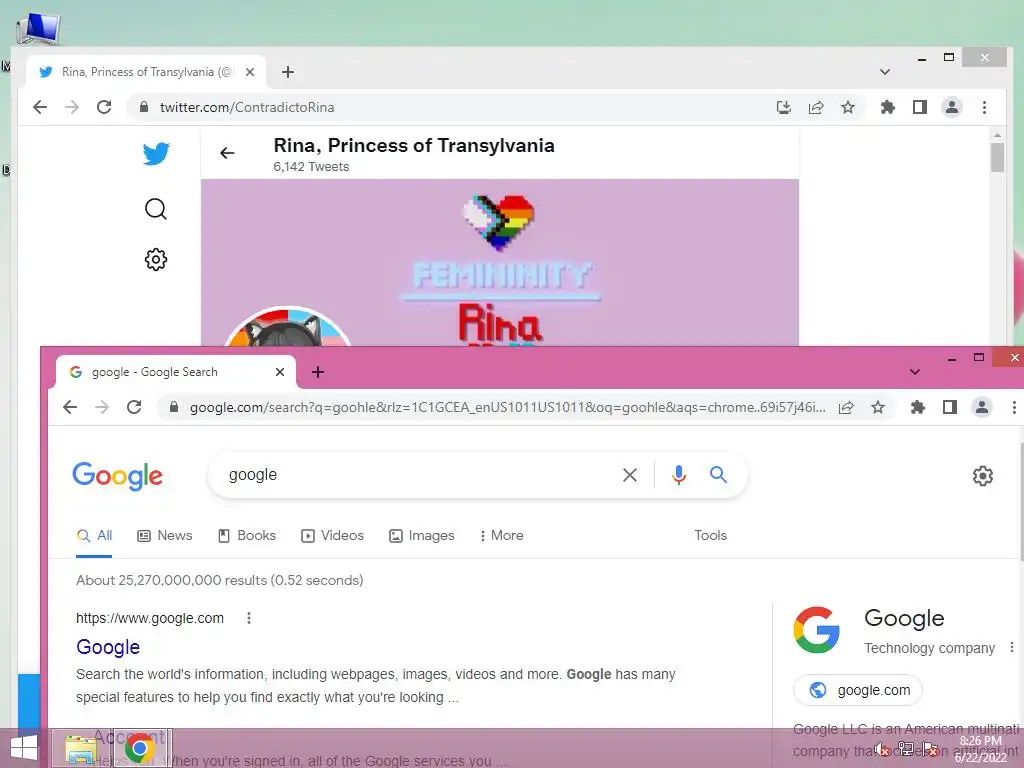This screenshot has height=768, width=1024.
Task: Click the google.com chip in knowledge panel
Action: (x=858, y=690)
